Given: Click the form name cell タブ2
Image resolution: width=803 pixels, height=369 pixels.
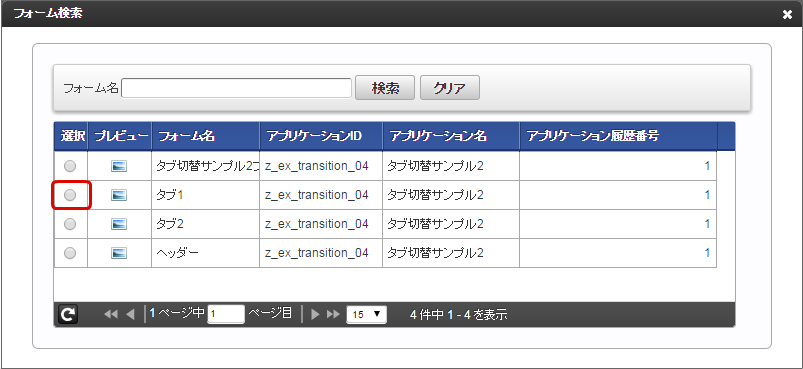Looking at the screenshot, I should click(x=205, y=224).
